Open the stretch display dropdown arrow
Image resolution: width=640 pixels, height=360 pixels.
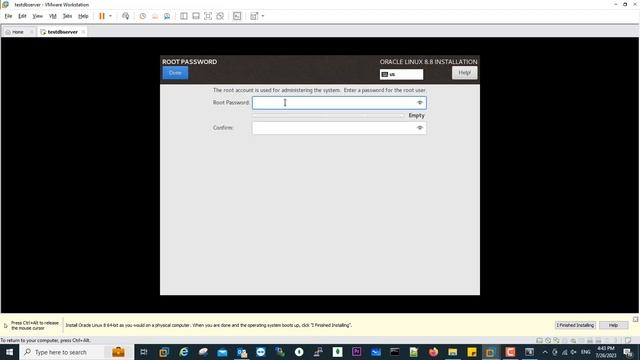(263, 16)
